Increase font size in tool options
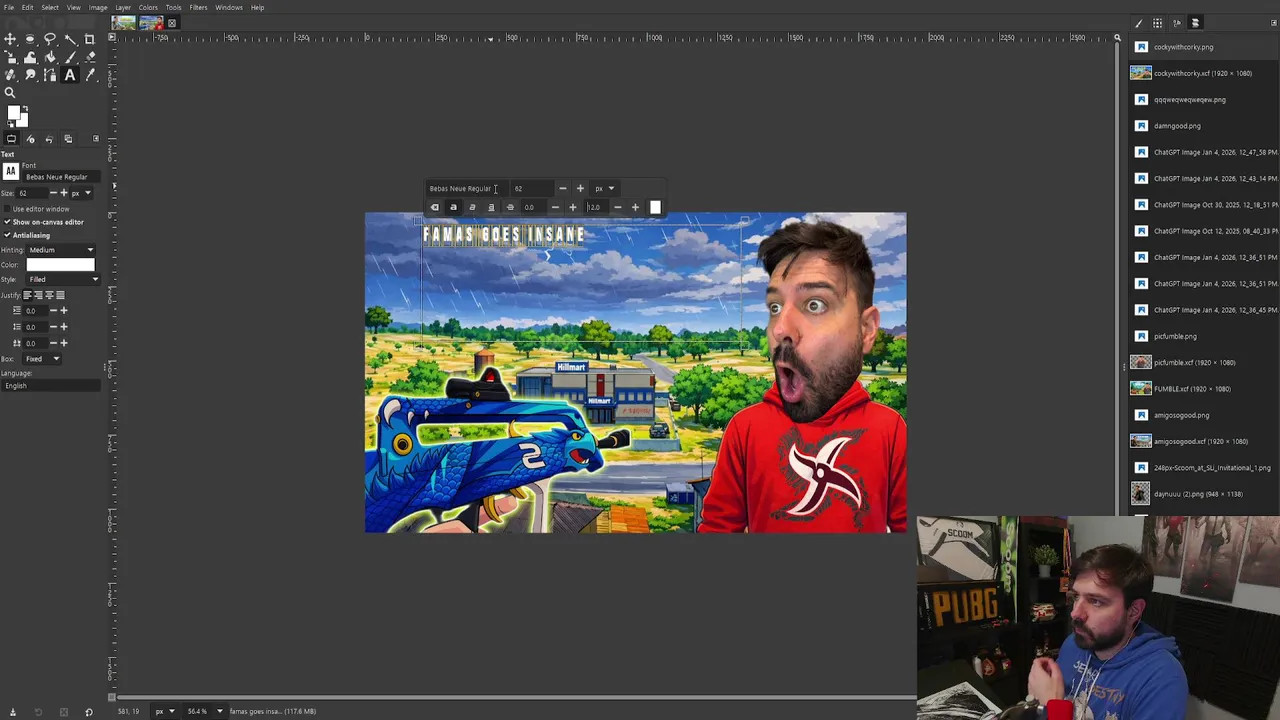Screen dimensions: 1280x720 coord(64,193)
